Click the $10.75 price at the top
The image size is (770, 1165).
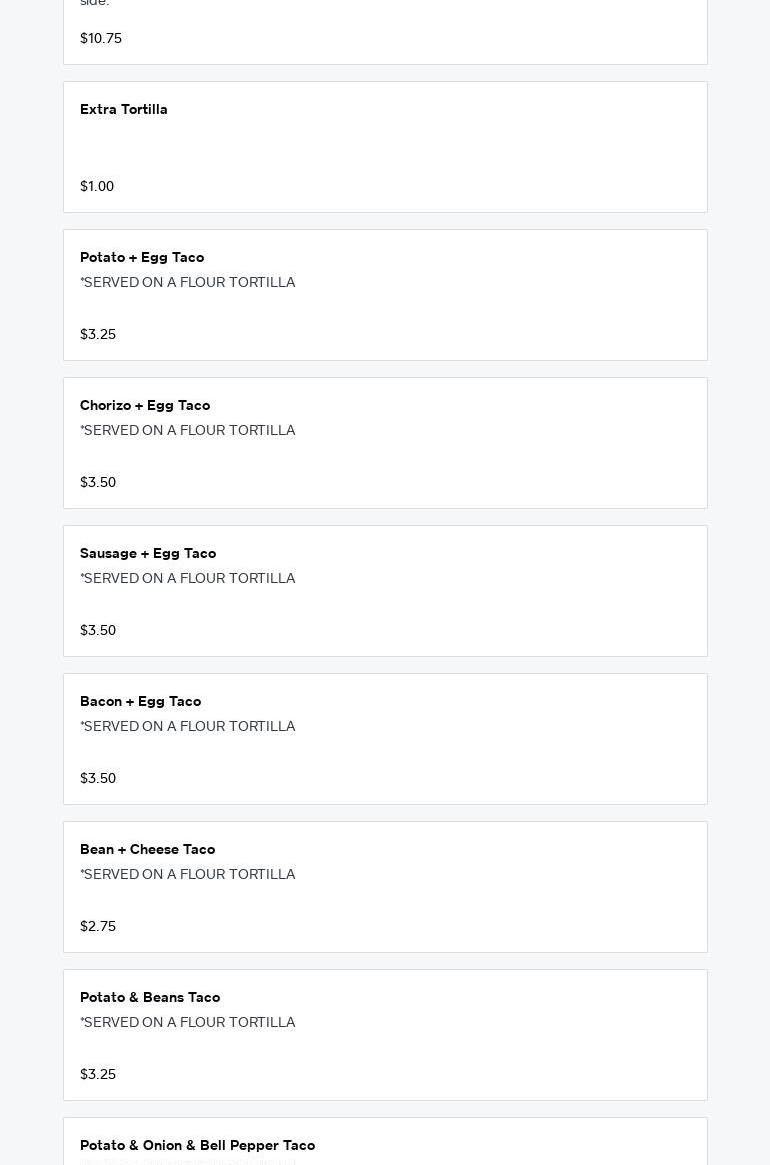click(101, 39)
